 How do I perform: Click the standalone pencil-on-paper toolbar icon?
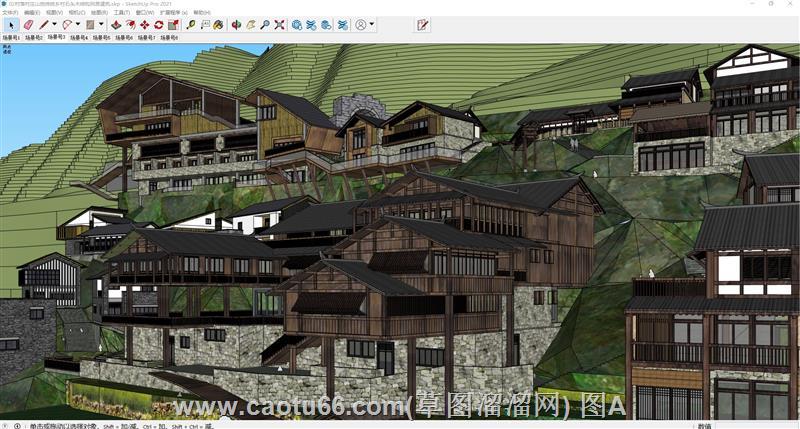422,24
